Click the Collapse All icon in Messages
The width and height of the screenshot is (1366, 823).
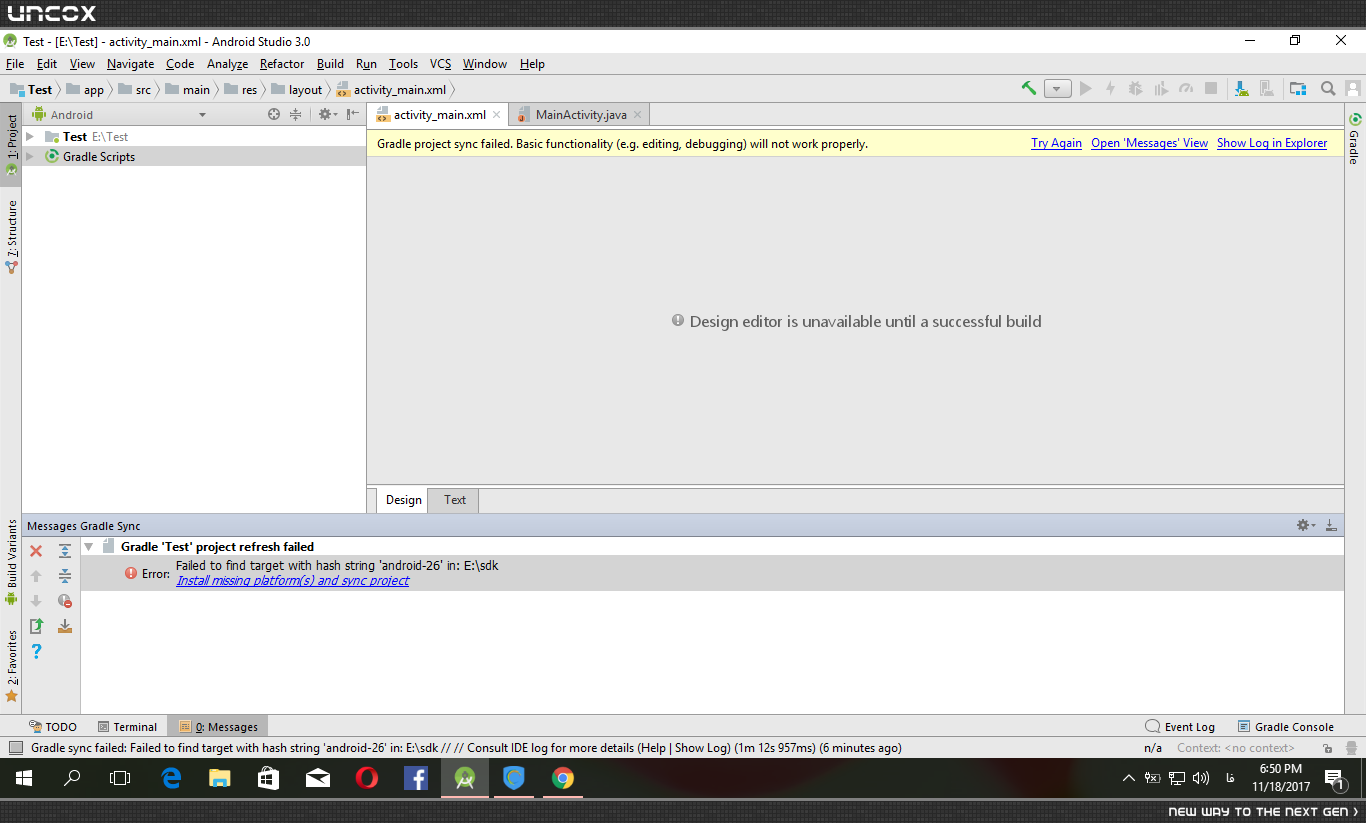click(65, 576)
